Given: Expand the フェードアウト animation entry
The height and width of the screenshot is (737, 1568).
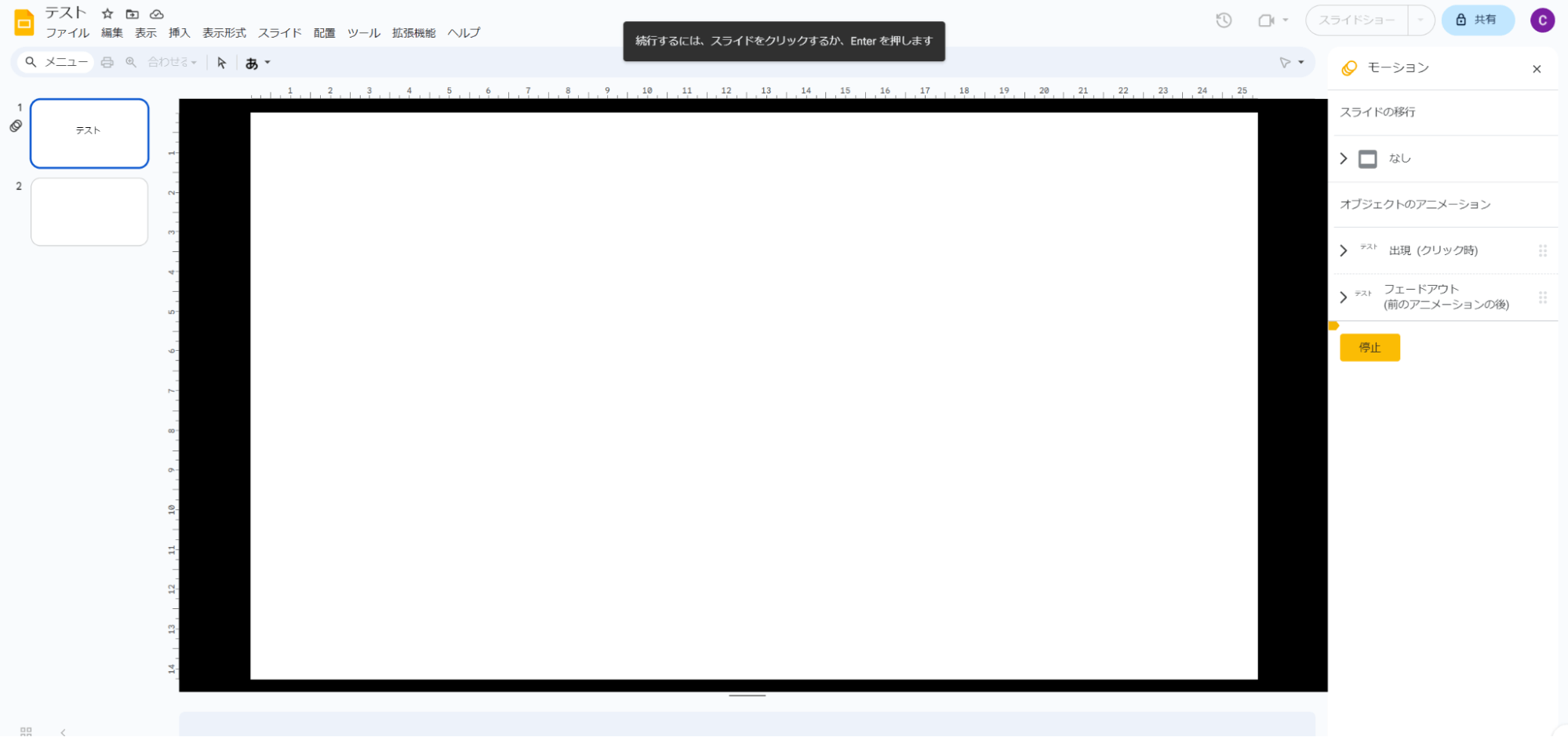Looking at the screenshot, I should [x=1344, y=297].
